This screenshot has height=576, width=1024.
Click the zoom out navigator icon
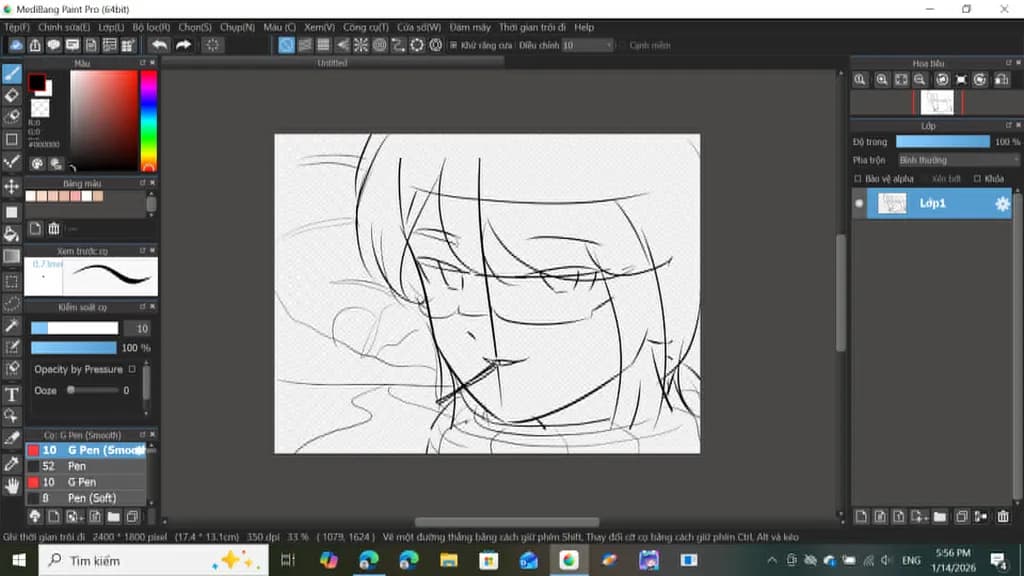pos(920,80)
